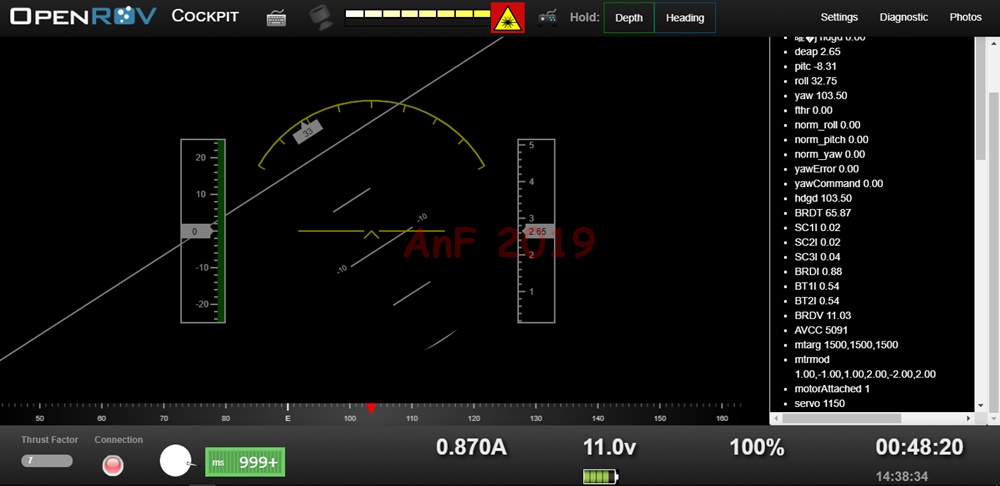Click down arrow of telemetry scrollbar
Image resolution: width=1000 pixels, height=486 pixels.
click(981, 406)
